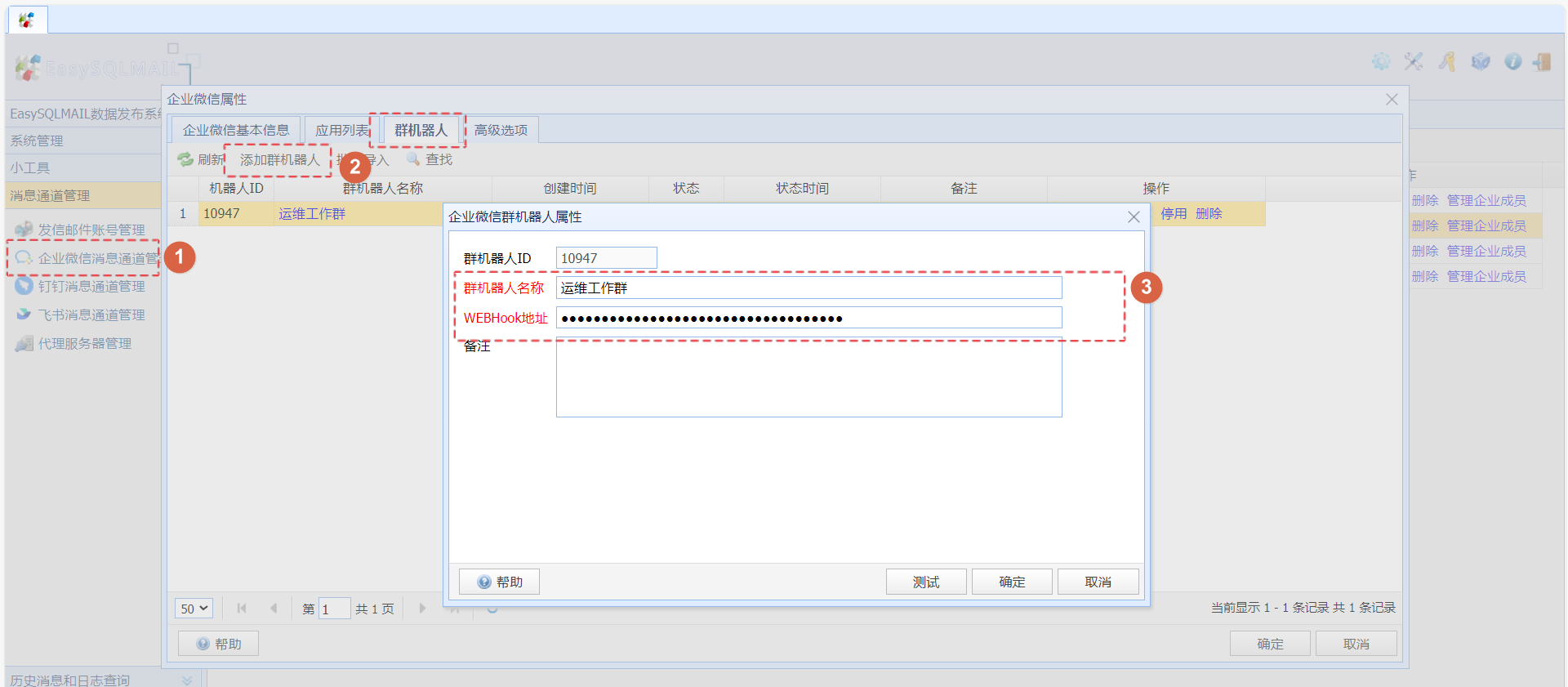Go to next page in the pager
This screenshot has width=1568, height=687.
(x=422, y=608)
